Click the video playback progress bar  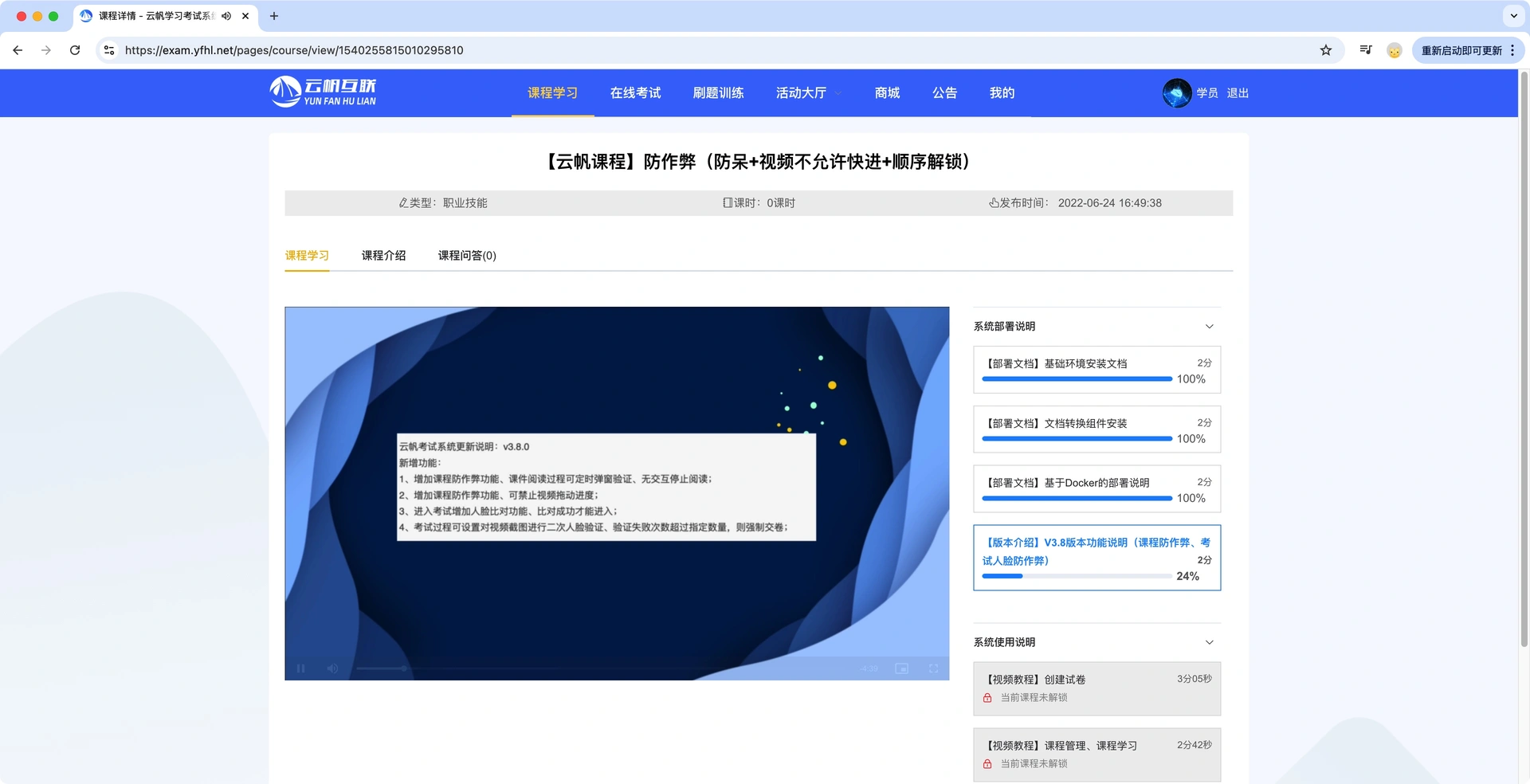604,668
